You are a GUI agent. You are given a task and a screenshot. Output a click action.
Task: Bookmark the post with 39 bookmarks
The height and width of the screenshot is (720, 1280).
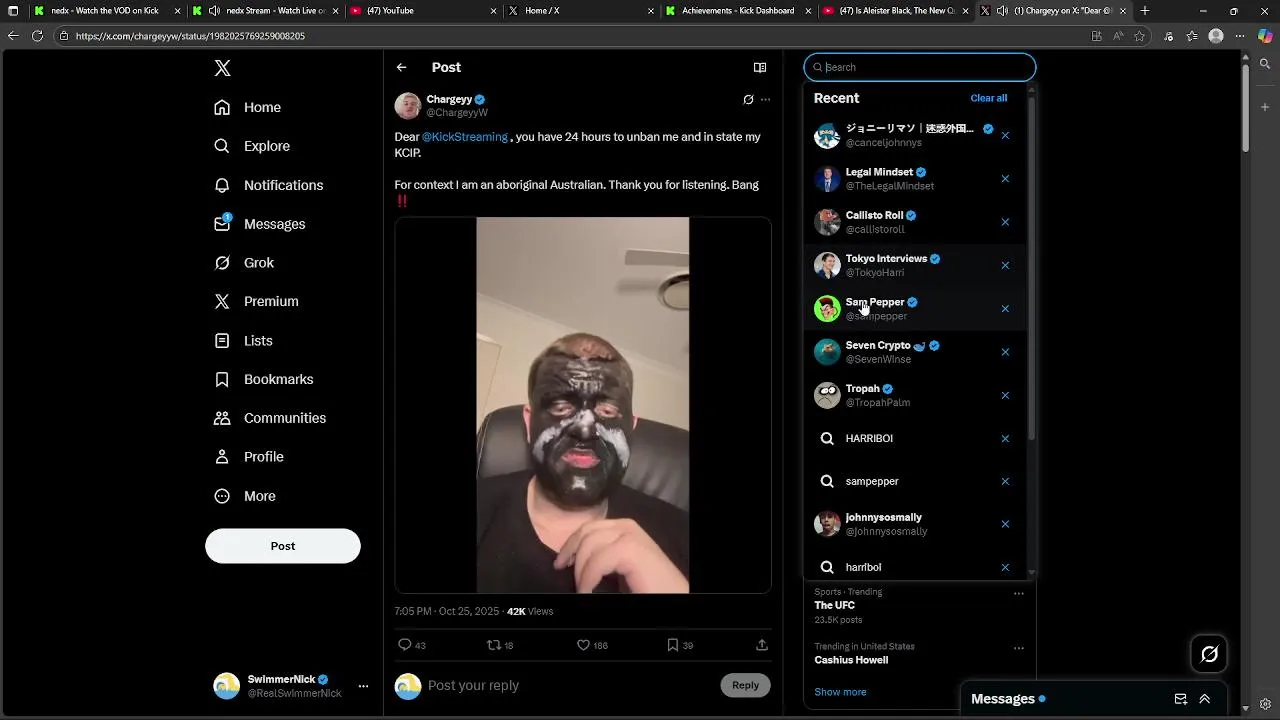[673, 645]
